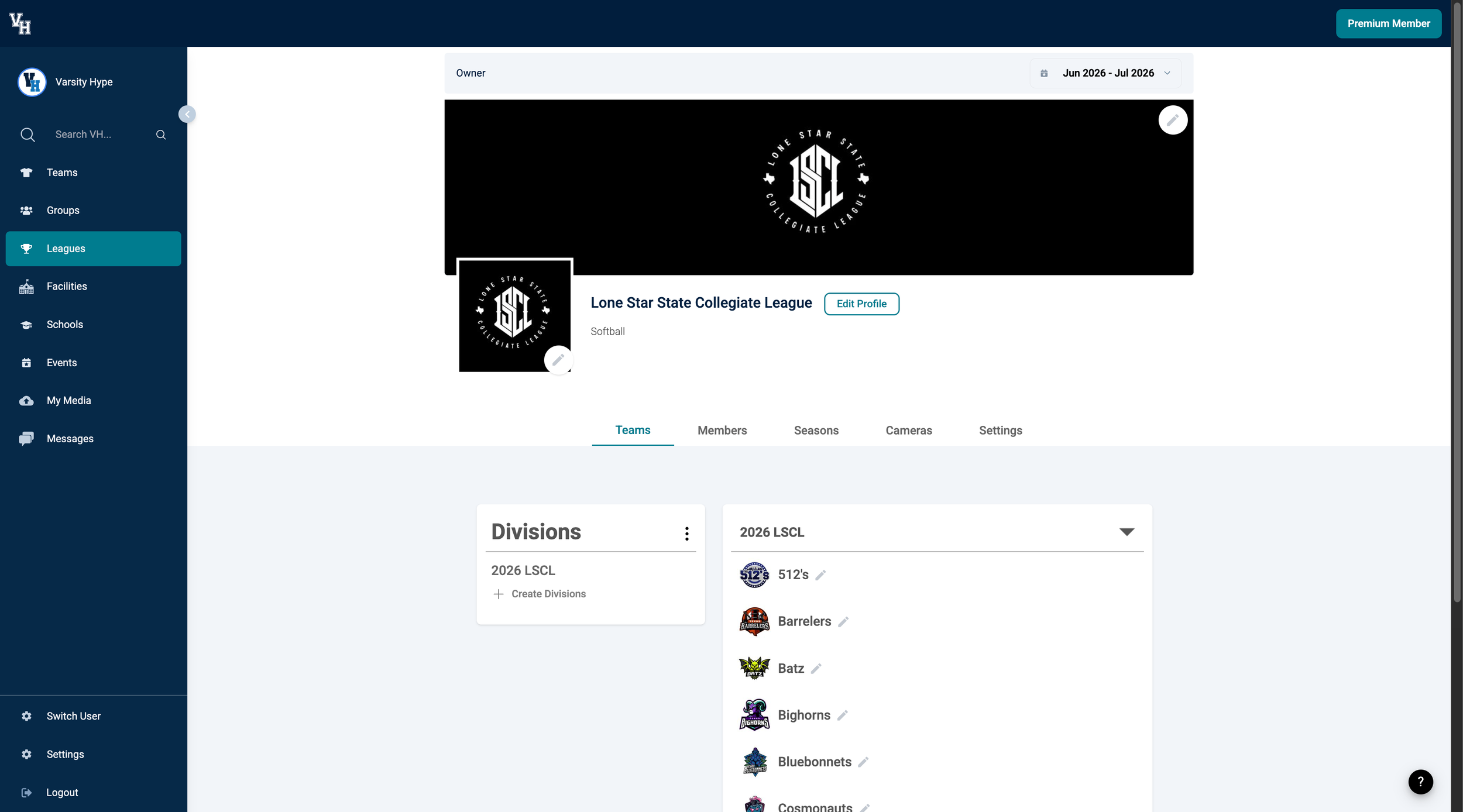Click the Premium Member button
This screenshot has width=1463, height=812.
(x=1389, y=23)
